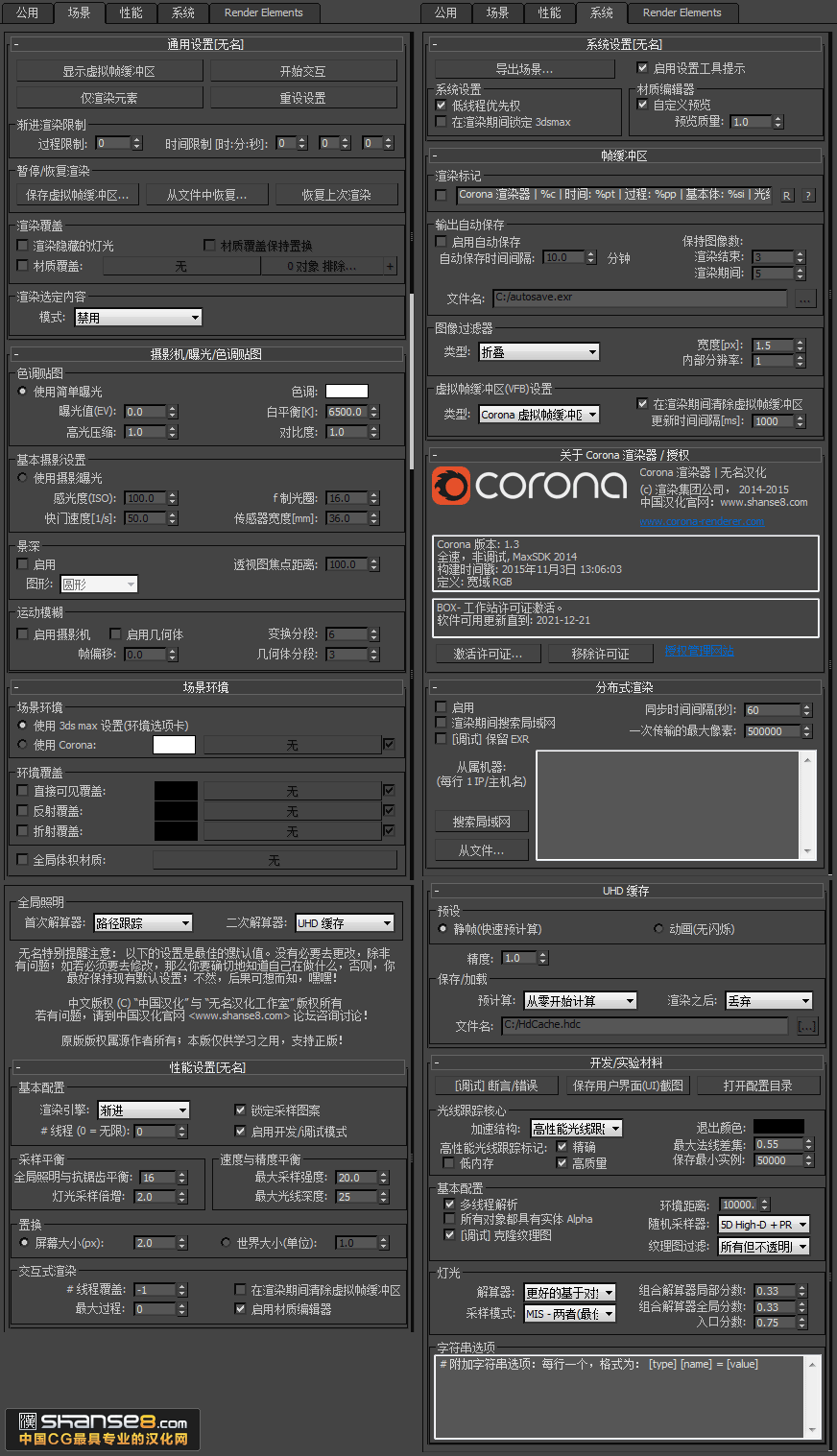Collapse the 帧缓冲区 rollout
Viewport: 837px width, 1456px height.
pyautogui.click(x=624, y=155)
